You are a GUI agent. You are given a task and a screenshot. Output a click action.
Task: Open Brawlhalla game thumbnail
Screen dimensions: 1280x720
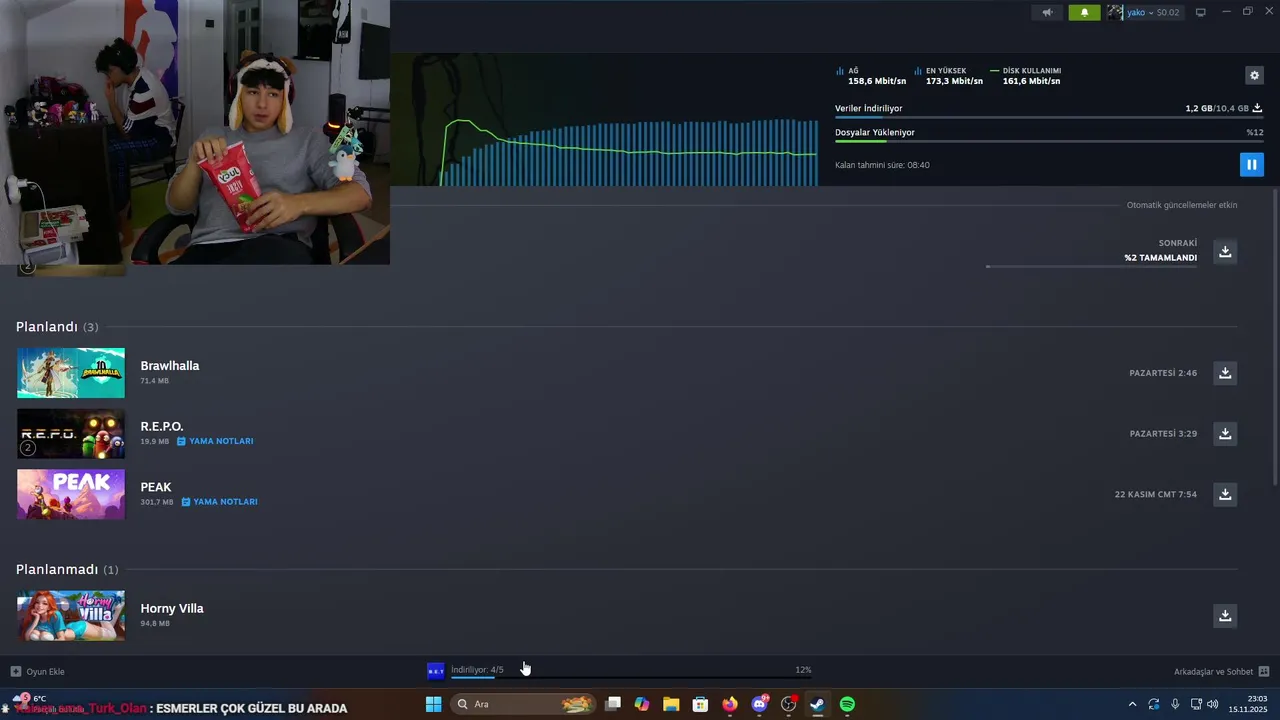71,373
